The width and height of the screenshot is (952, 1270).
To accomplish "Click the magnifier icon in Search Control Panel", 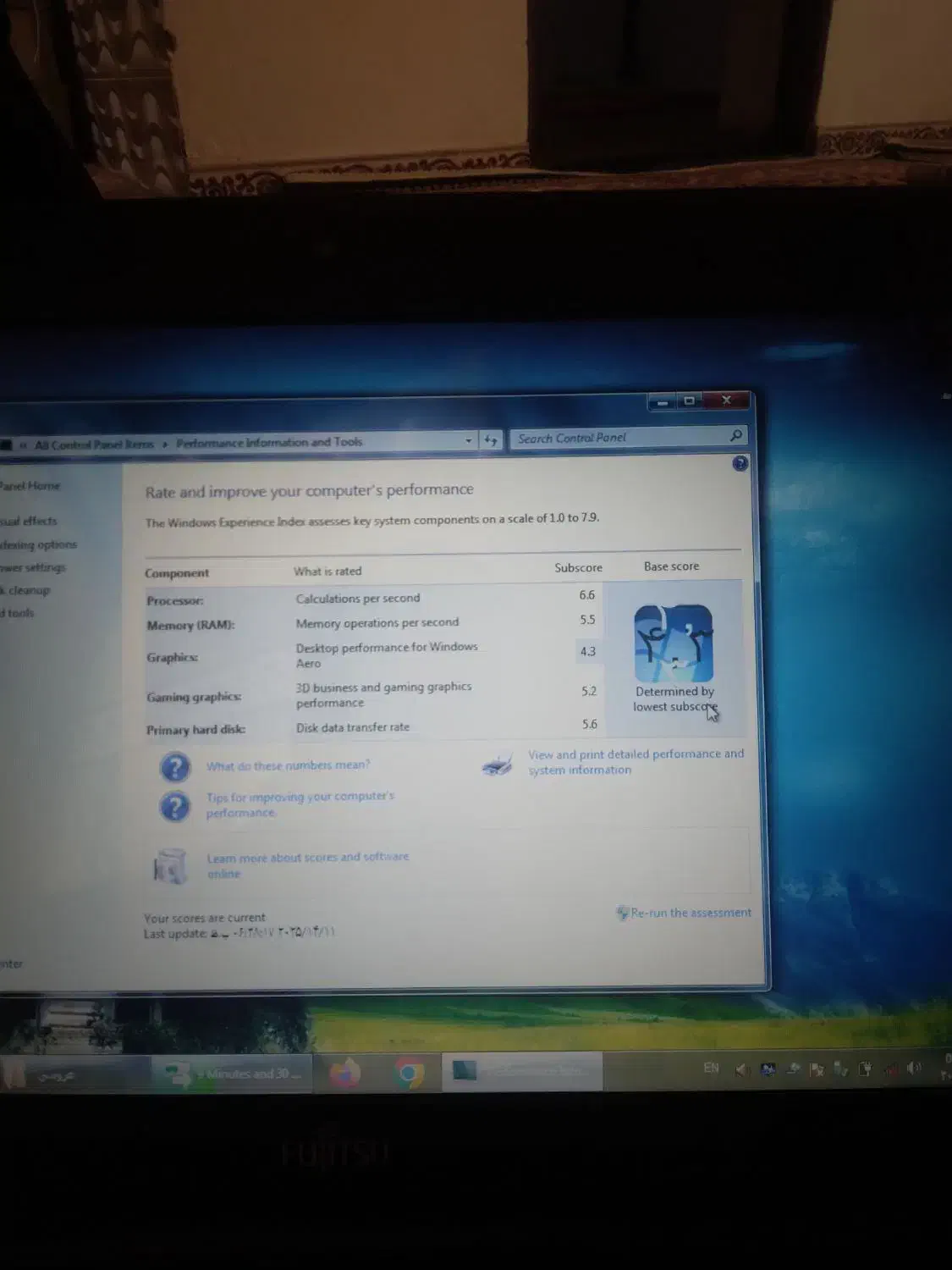I will tap(735, 435).
